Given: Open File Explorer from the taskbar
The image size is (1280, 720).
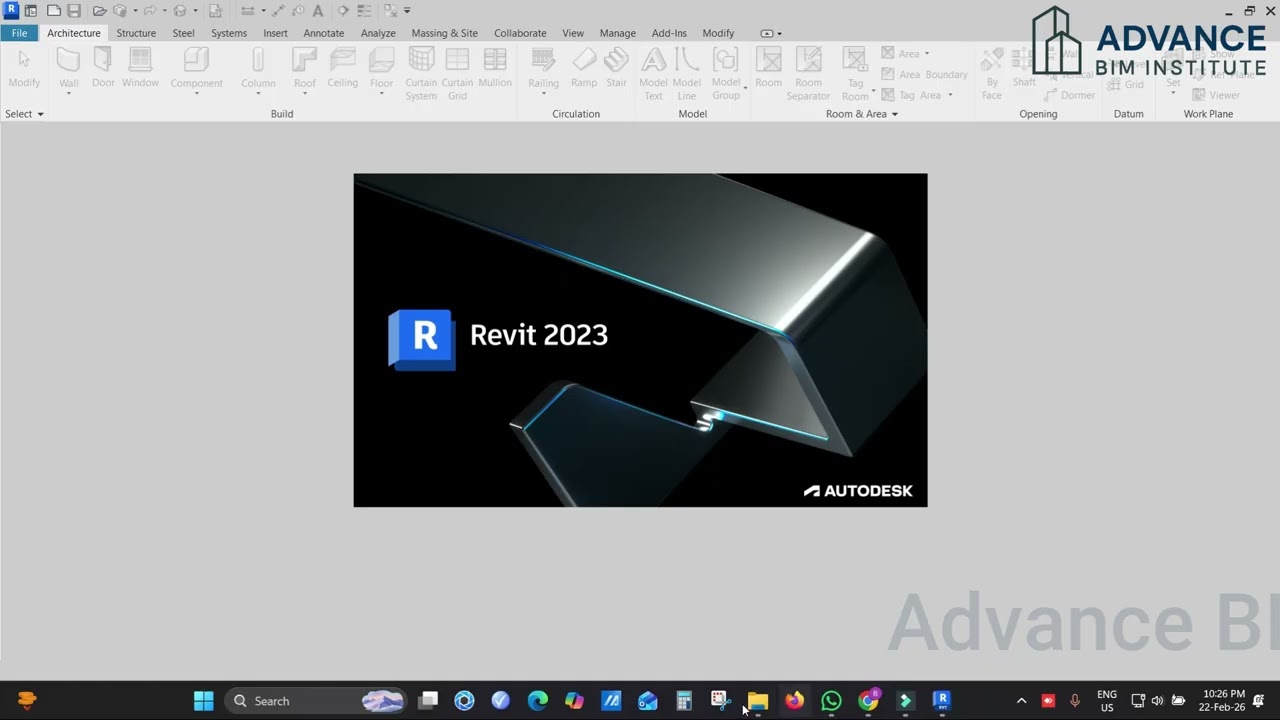Looking at the screenshot, I should click(x=757, y=701).
